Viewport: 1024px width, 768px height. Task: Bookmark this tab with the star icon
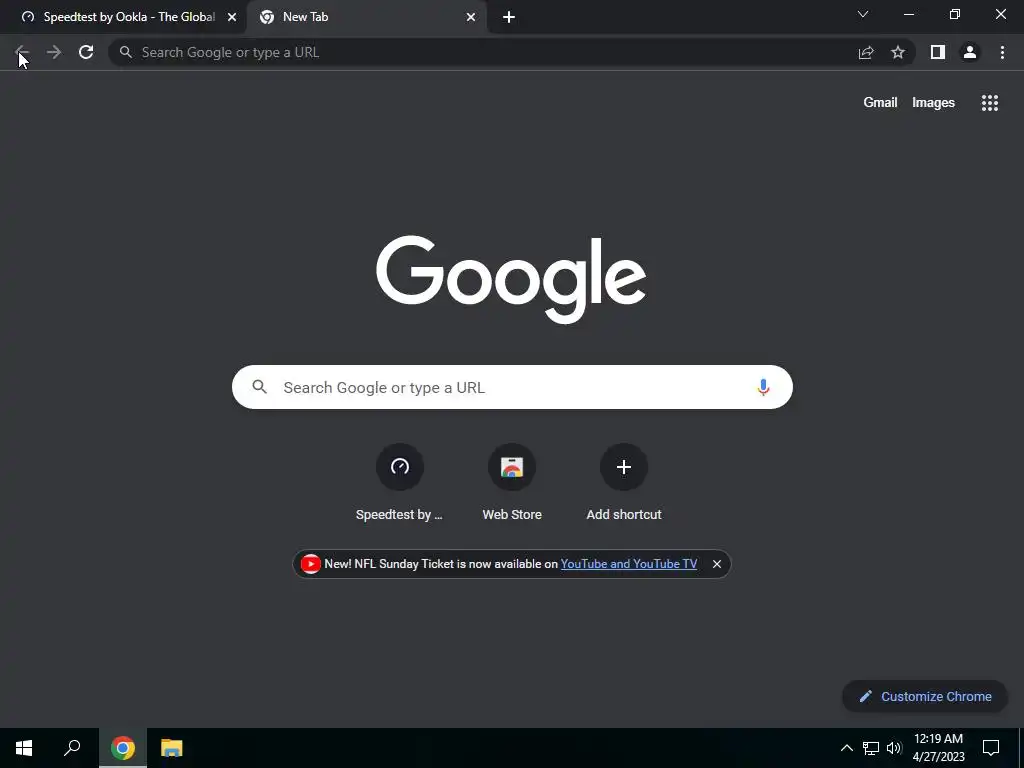(898, 52)
